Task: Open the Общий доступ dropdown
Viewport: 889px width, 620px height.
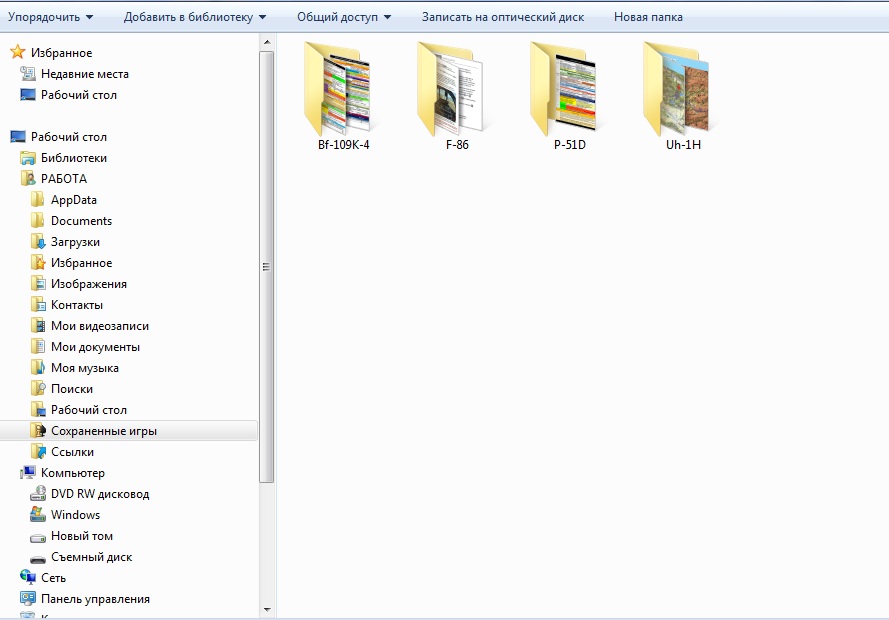Action: click(344, 17)
